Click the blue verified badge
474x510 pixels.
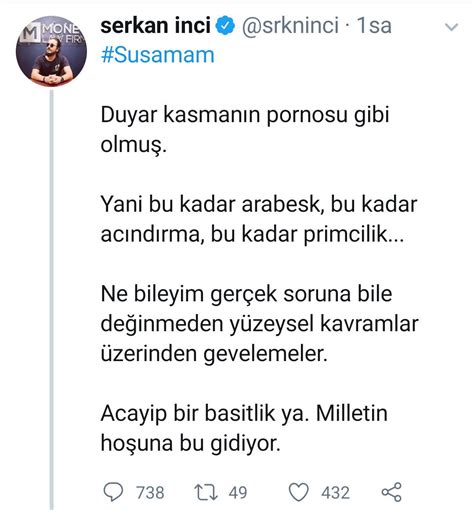tap(226, 26)
